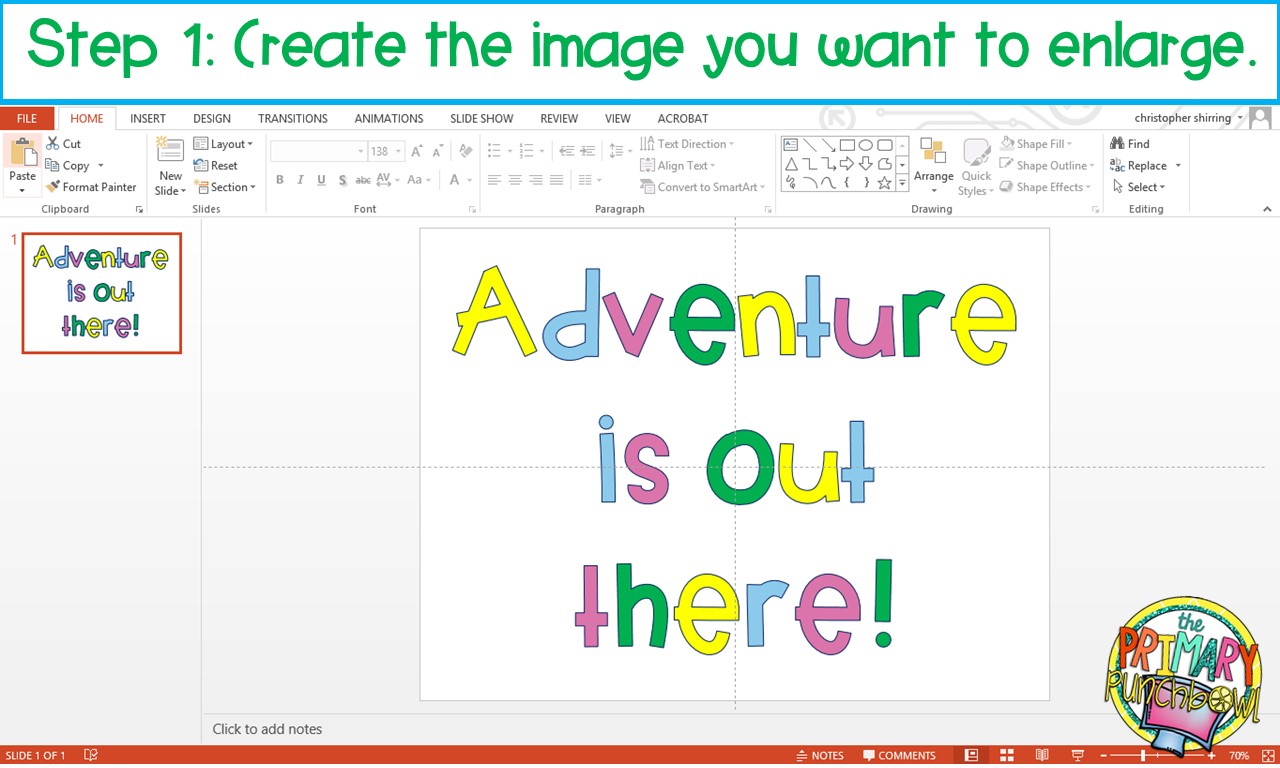Click the Clear All Formatting eraser icon
1280x768 pixels.
[465, 151]
